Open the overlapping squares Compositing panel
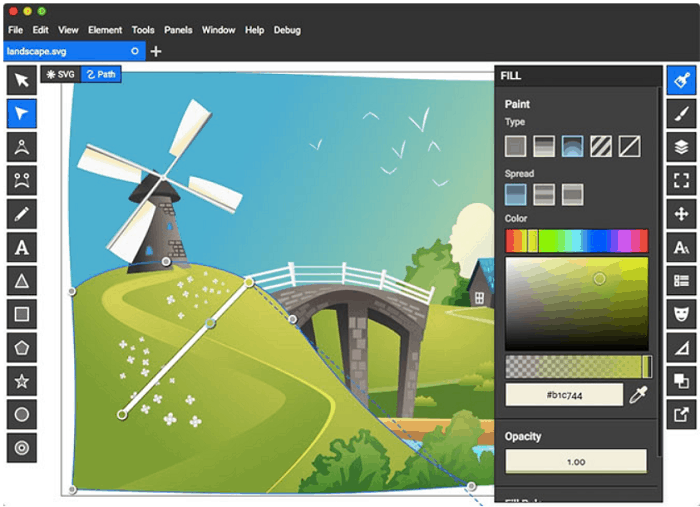The width and height of the screenshot is (700, 507). point(681,381)
